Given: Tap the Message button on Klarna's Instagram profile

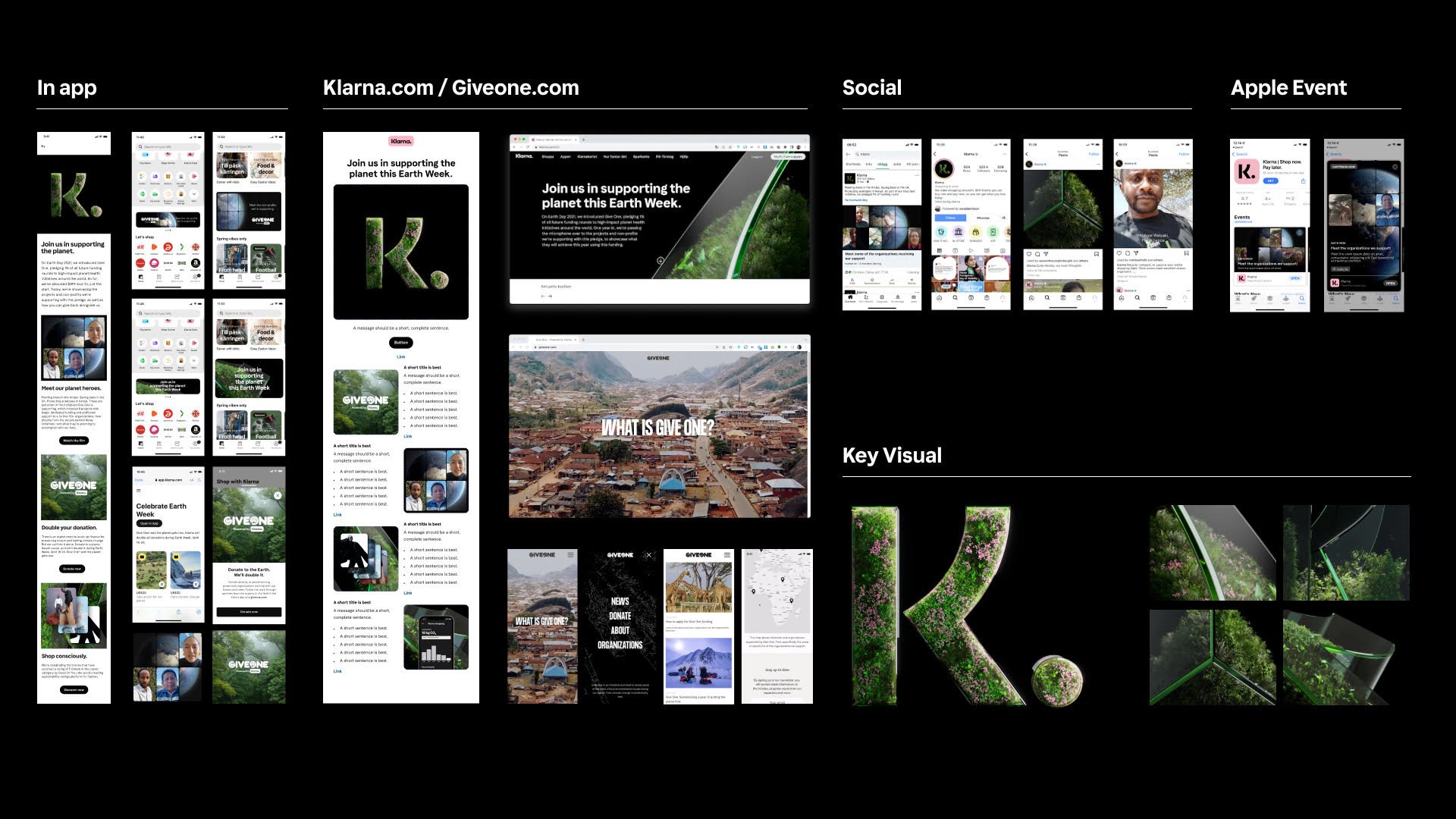Looking at the screenshot, I should tap(983, 218).
